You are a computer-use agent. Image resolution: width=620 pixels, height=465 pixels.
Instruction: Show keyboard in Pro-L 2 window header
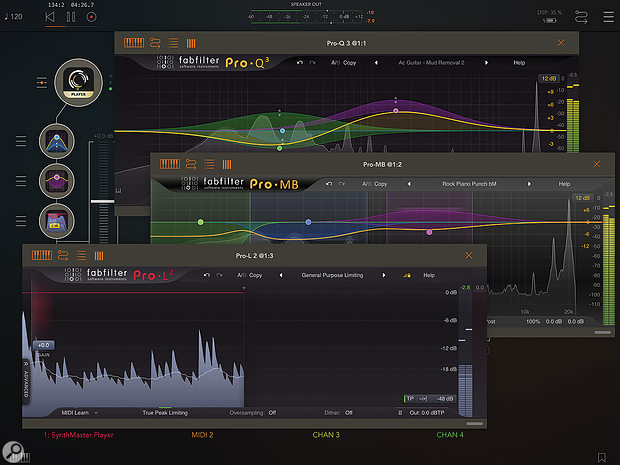(x=42, y=255)
